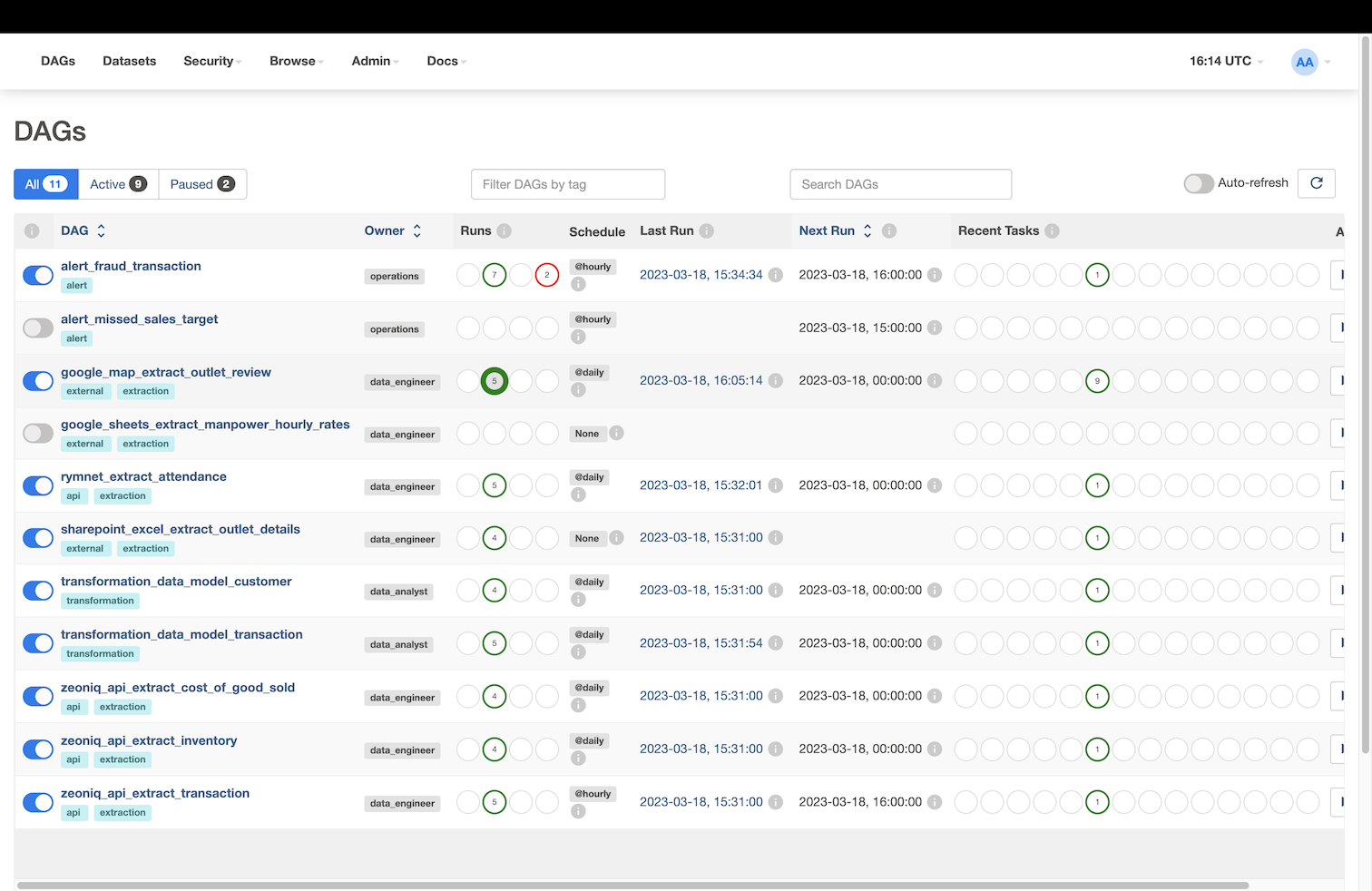Viewport: 1372px width, 891px height.
Task: Open the Docs dropdown menu
Action: (446, 61)
